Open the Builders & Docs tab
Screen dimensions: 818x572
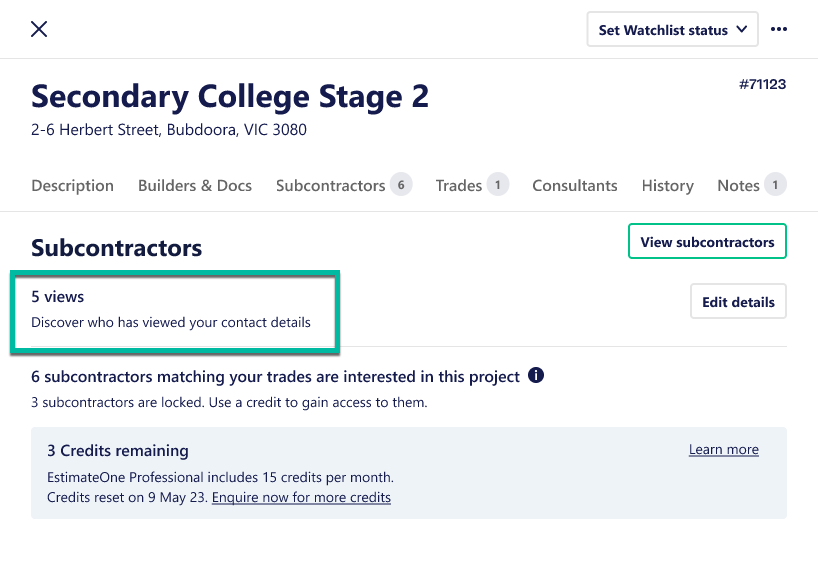tap(195, 186)
